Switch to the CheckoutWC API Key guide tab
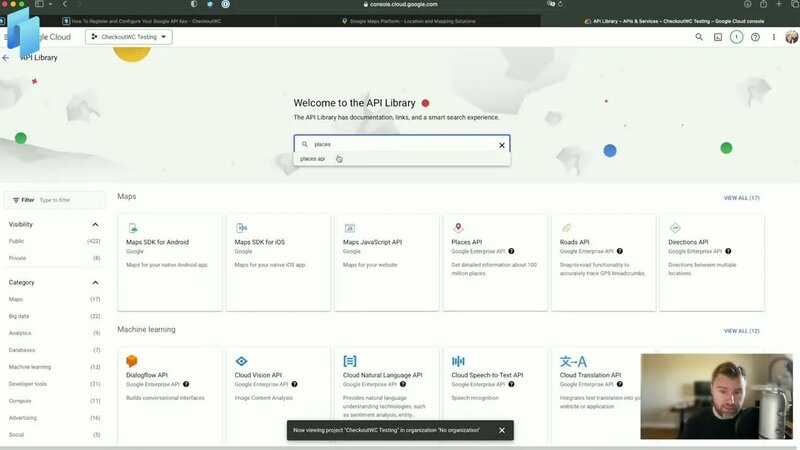Image resolution: width=800 pixels, height=450 pixels. click(141, 21)
